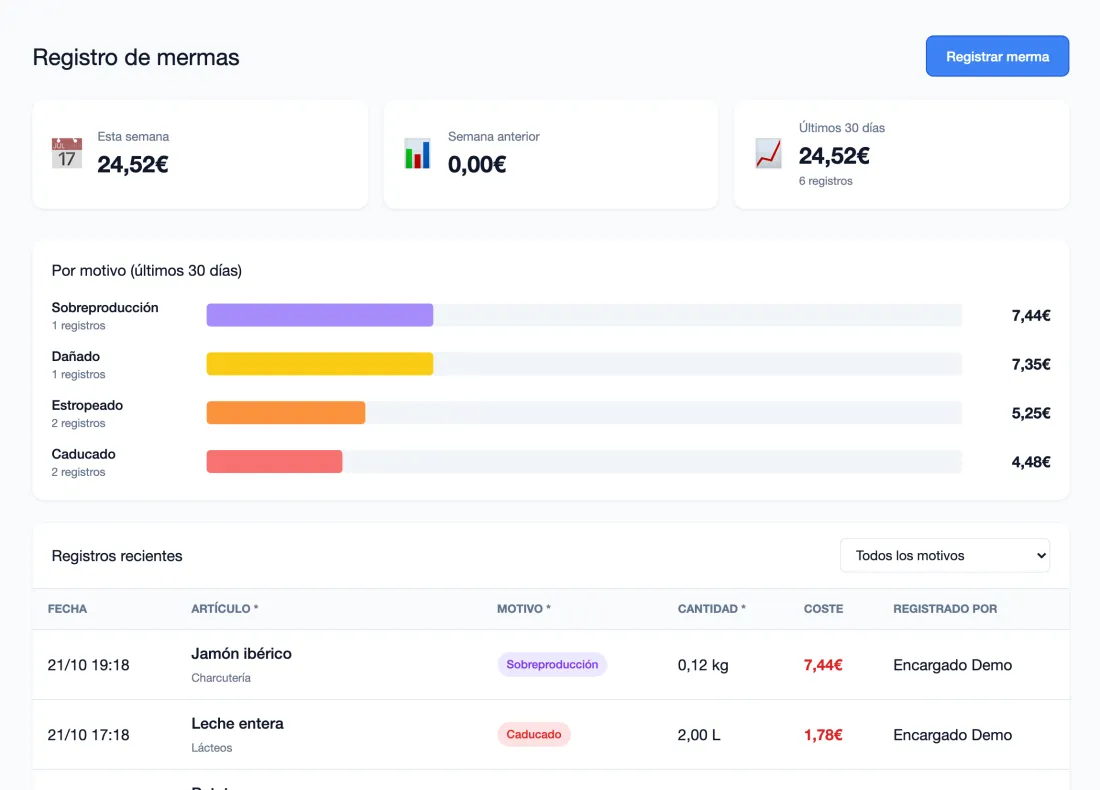The height and width of the screenshot is (790, 1100).
Task: Click the red Caducado progress bar
Action: pos(274,462)
